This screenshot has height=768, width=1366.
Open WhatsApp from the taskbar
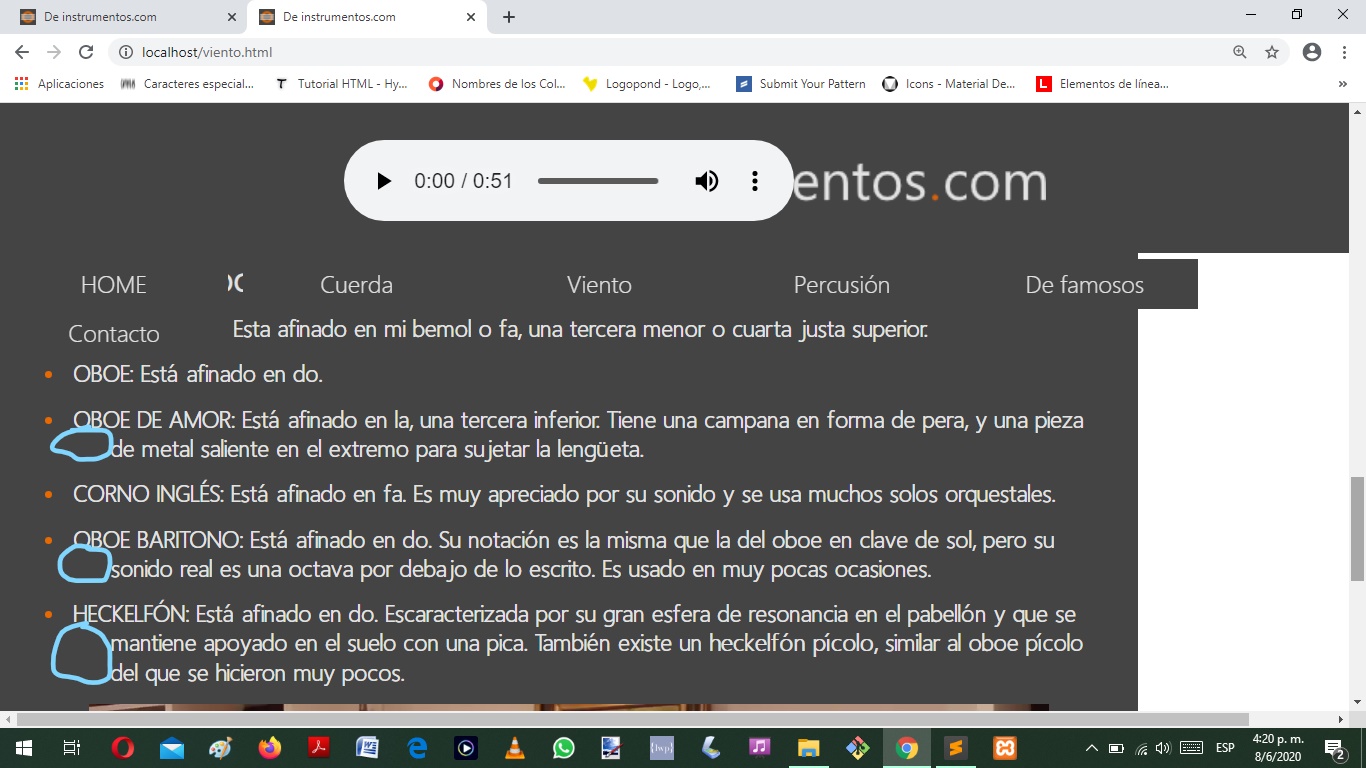point(563,748)
